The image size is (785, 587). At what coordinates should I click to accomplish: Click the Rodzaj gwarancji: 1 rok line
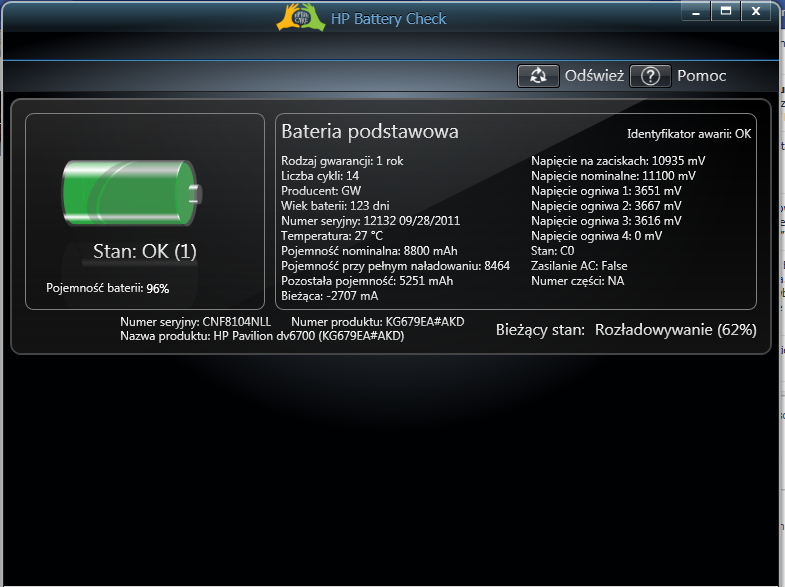(342, 161)
